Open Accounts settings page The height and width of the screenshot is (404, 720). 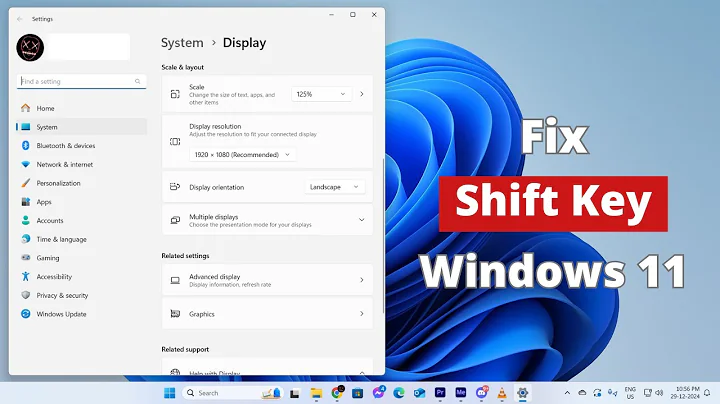click(x=81, y=220)
